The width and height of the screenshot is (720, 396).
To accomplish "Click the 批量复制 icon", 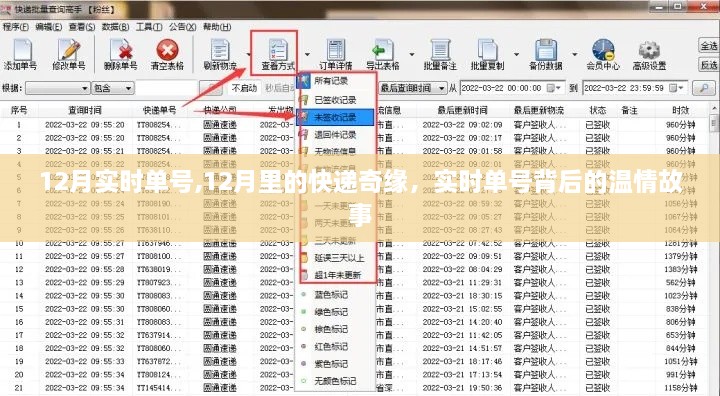I will tap(487, 54).
